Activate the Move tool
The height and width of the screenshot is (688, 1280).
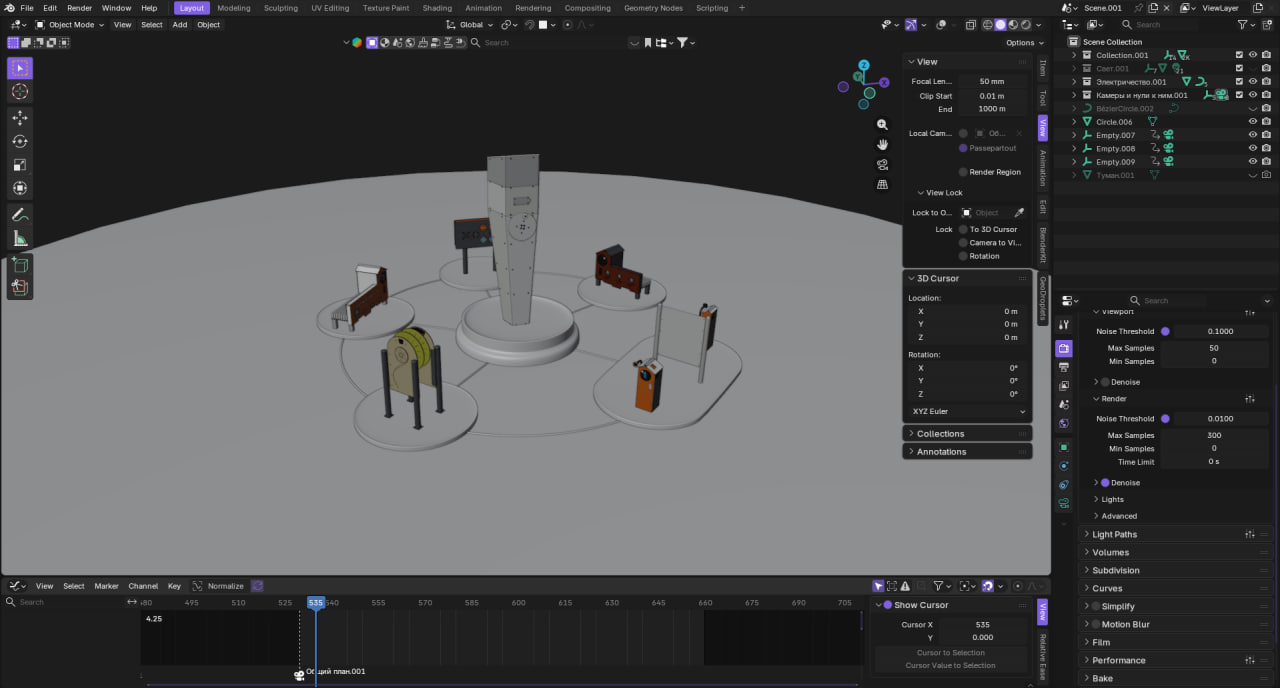[20, 118]
